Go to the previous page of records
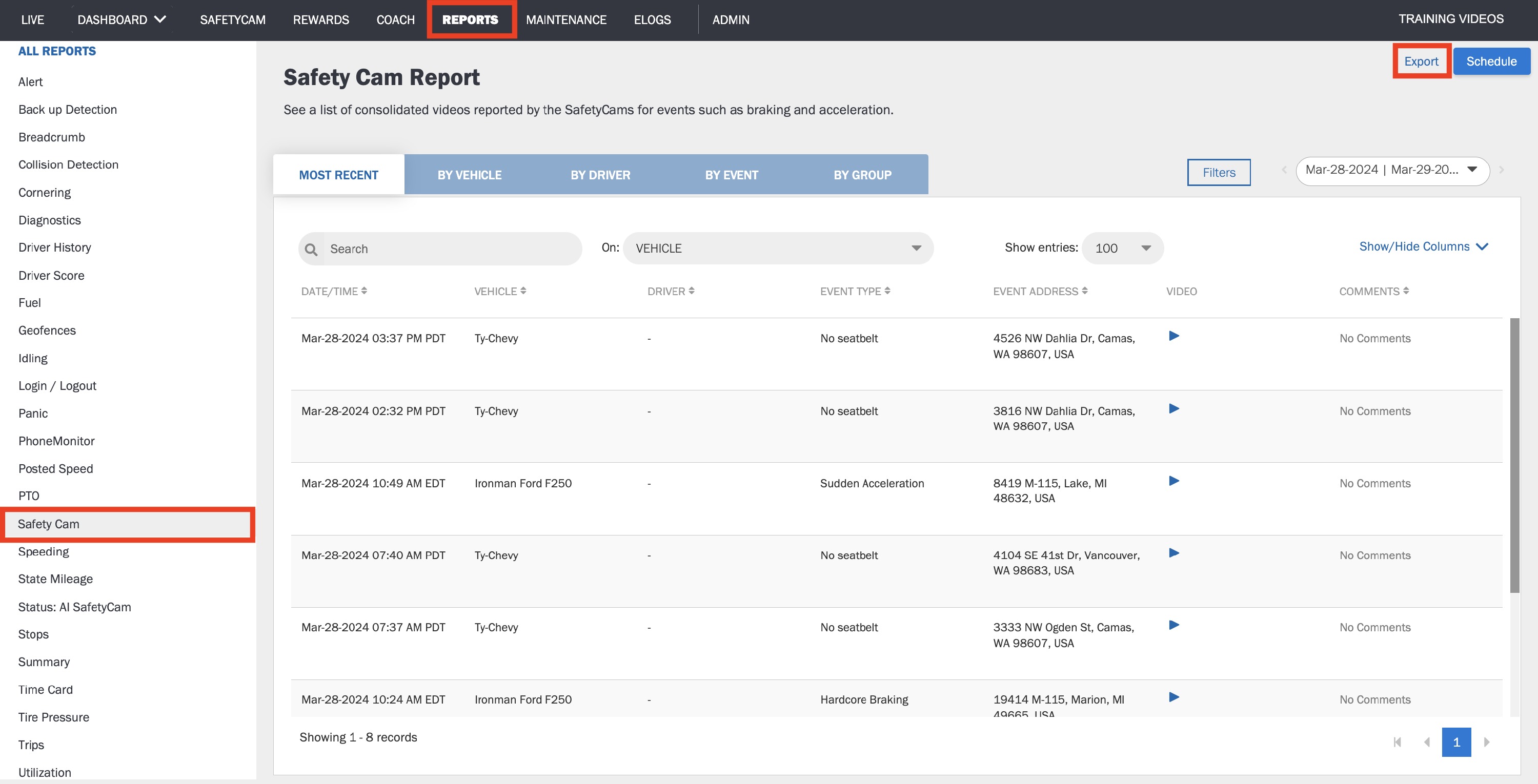This screenshot has width=1538, height=784. coord(1427,742)
